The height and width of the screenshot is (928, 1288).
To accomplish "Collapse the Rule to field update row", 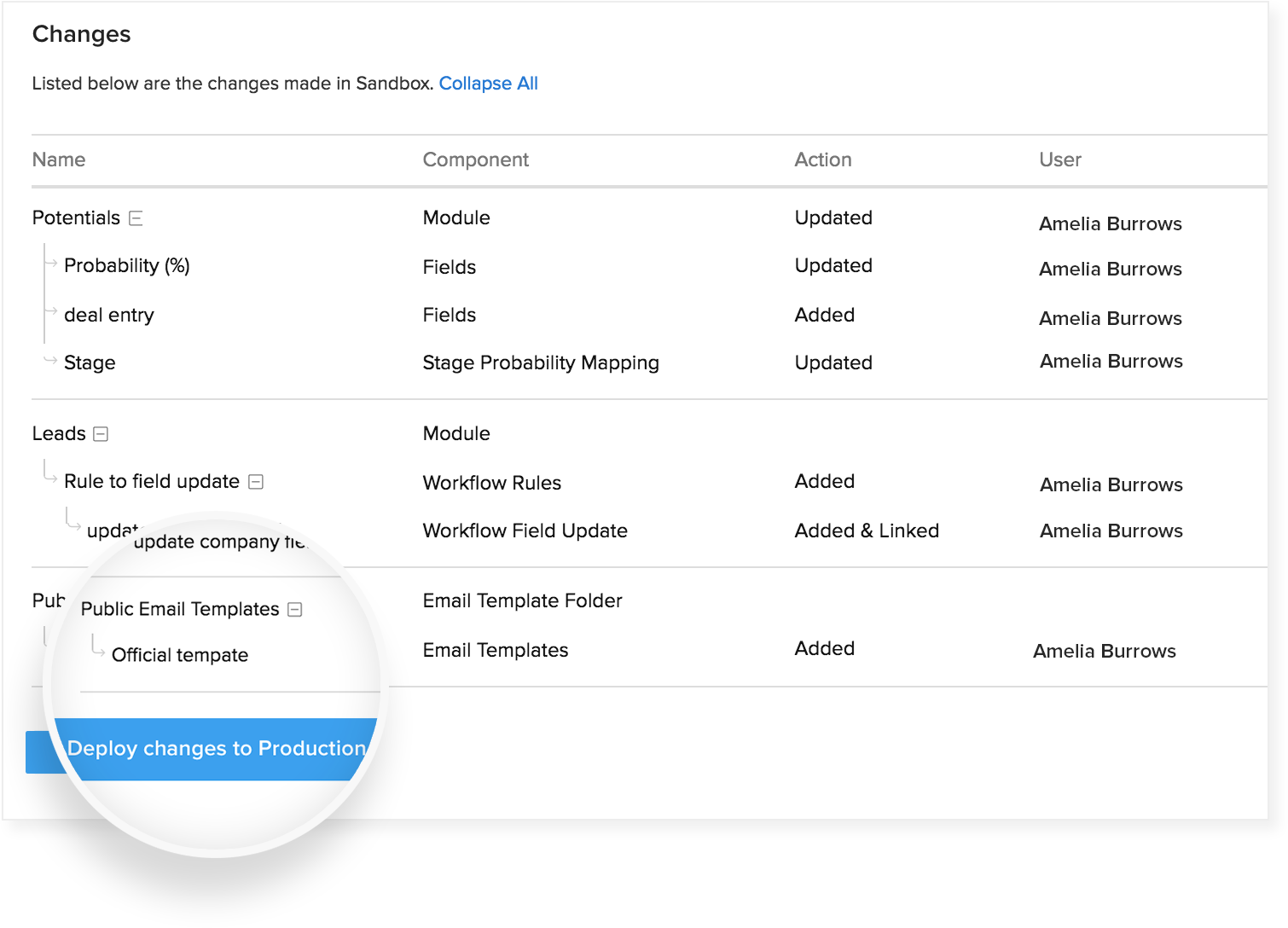I will point(256,482).
